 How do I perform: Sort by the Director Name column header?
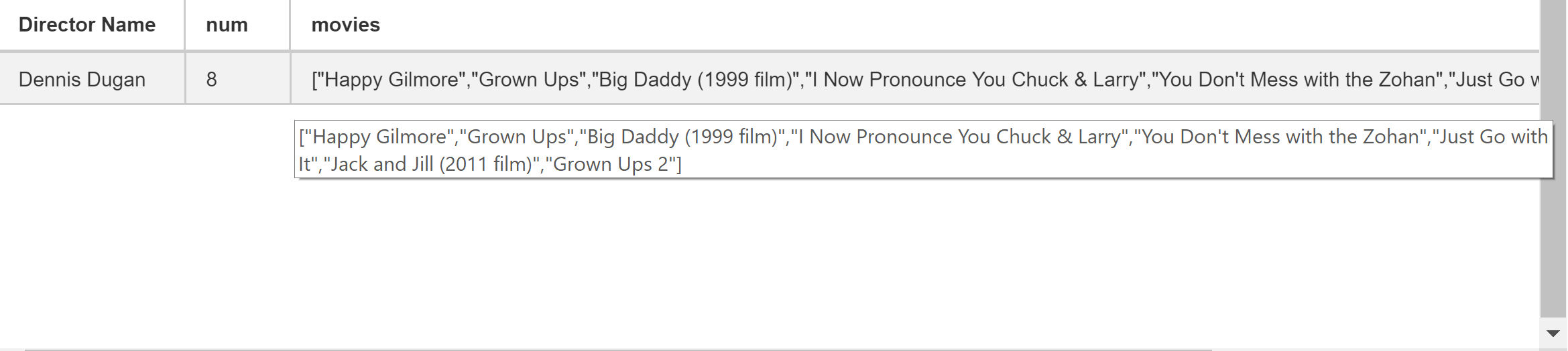pos(87,25)
